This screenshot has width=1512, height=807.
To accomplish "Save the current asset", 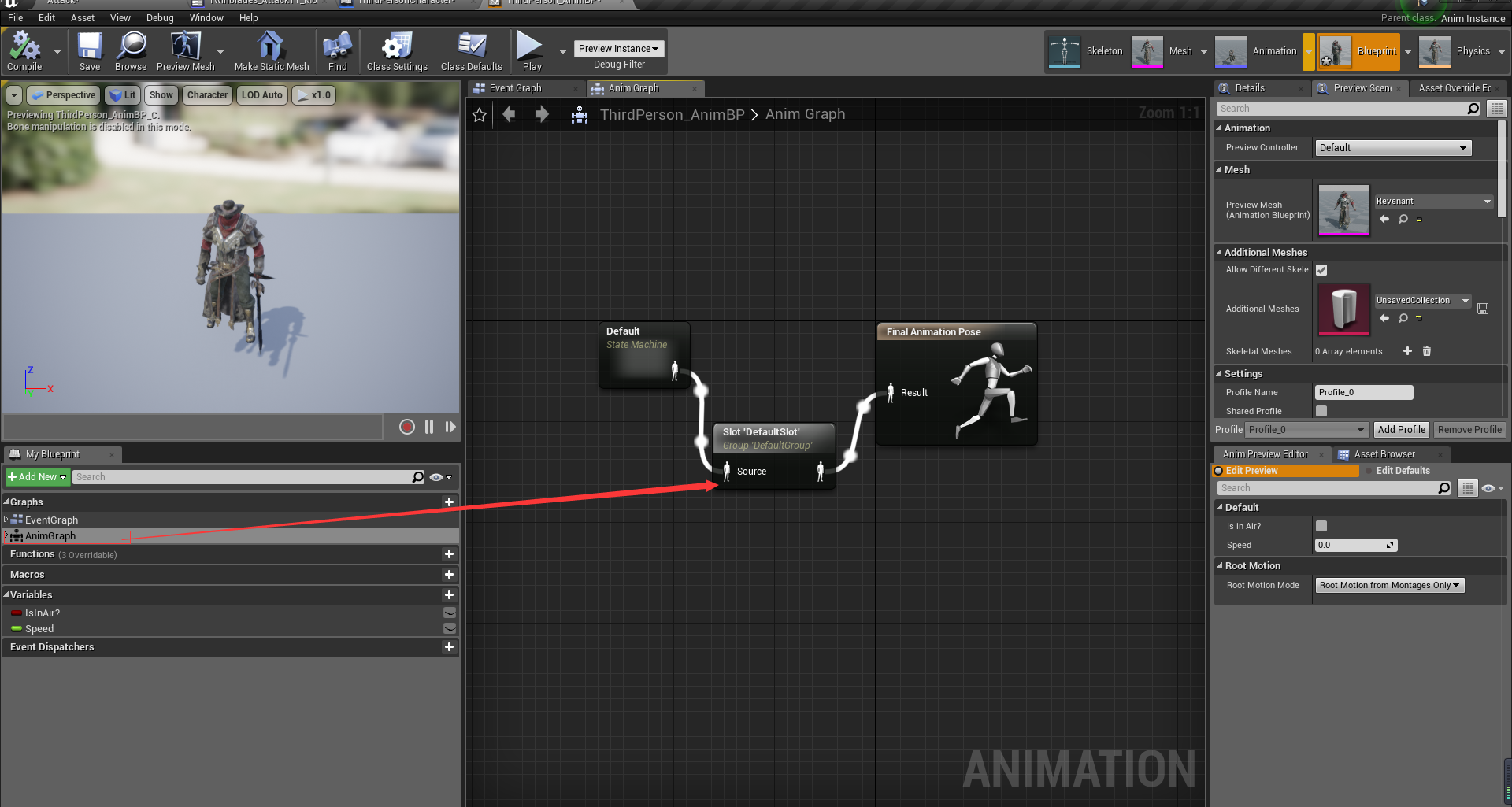I will coord(89,52).
